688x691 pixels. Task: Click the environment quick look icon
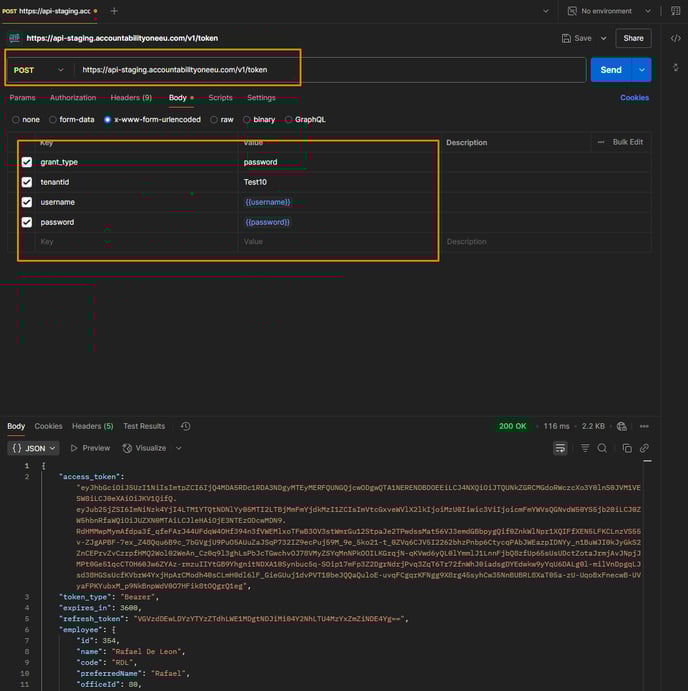pyautogui.click(x=675, y=11)
